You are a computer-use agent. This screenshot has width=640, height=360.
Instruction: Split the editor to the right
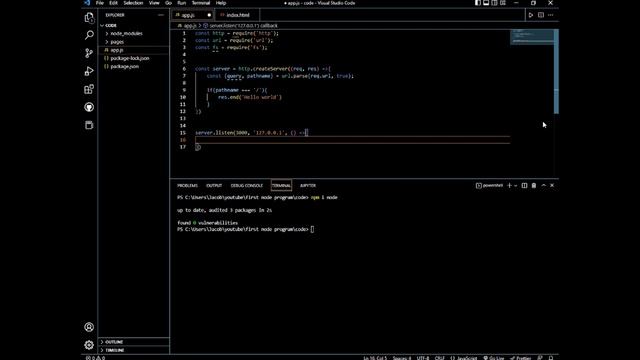click(x=541, y=15)
